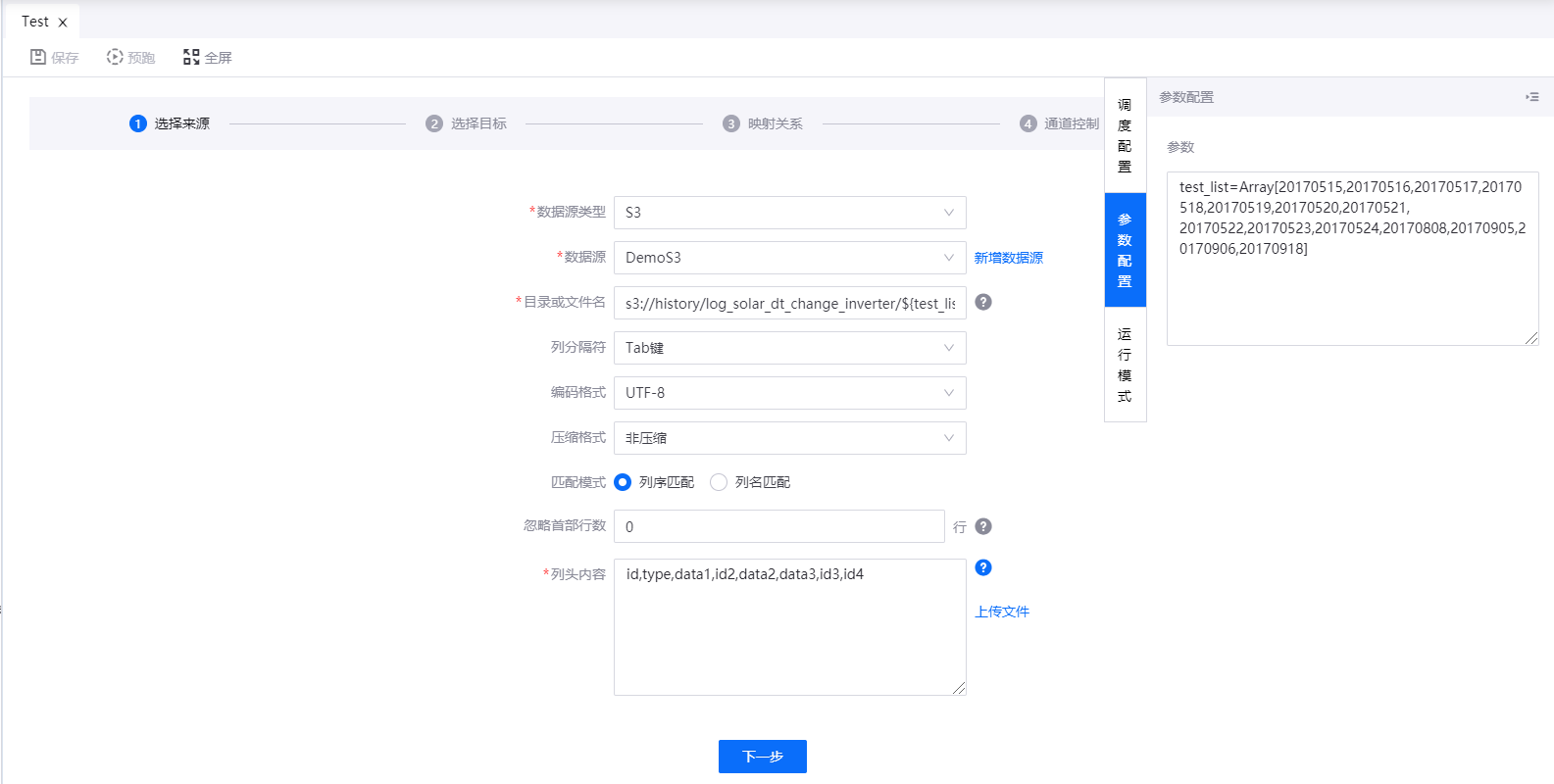Collapse the 参数配置 panel icon
Viewport: 1554px width, 784px height.
point(1532,97)
